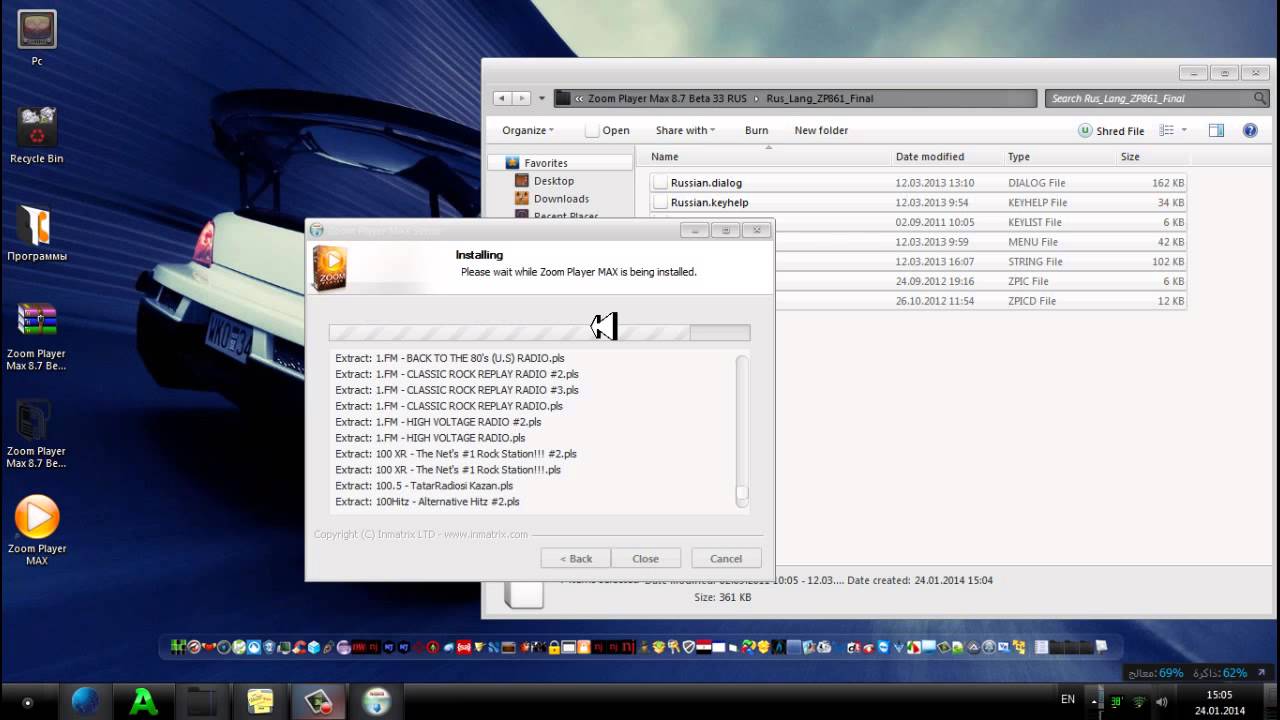Click the installer log scrollbar

point(742,431)
